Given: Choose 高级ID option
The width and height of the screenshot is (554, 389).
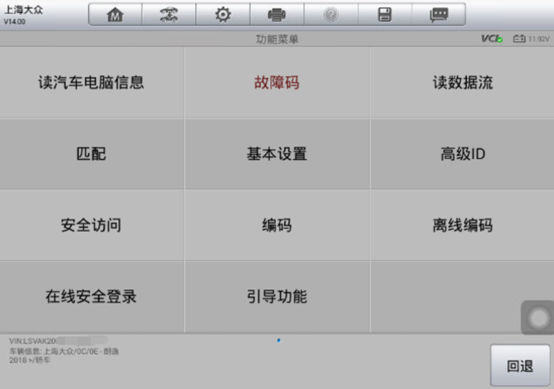Looking at the screenshot, I should [462, 154].
